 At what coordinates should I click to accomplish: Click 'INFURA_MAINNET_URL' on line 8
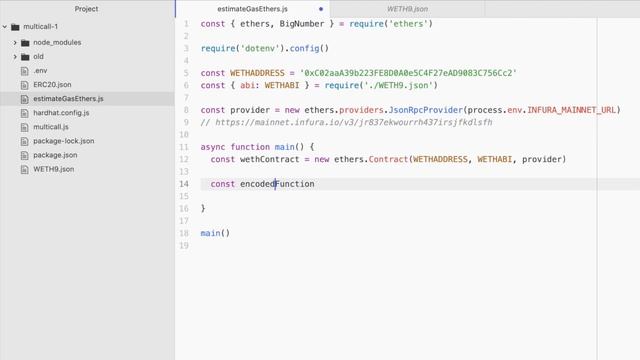571,110
